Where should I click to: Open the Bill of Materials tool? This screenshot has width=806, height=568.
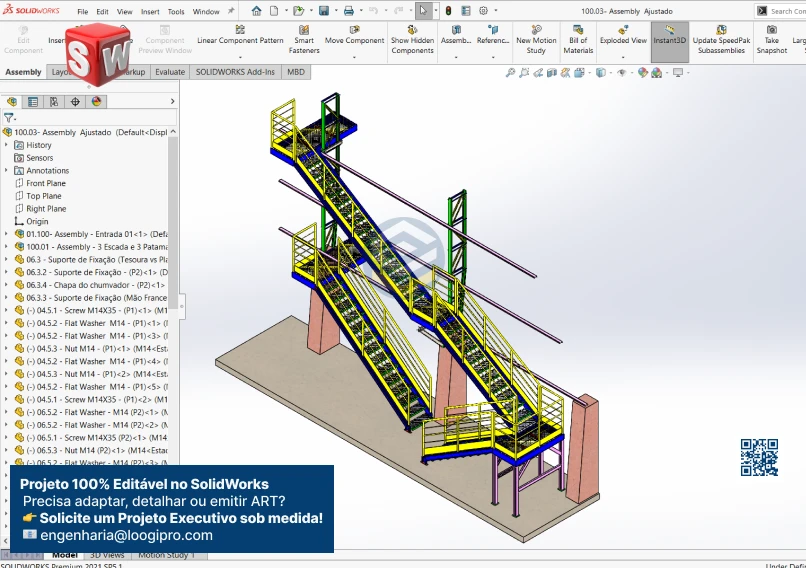578,40
